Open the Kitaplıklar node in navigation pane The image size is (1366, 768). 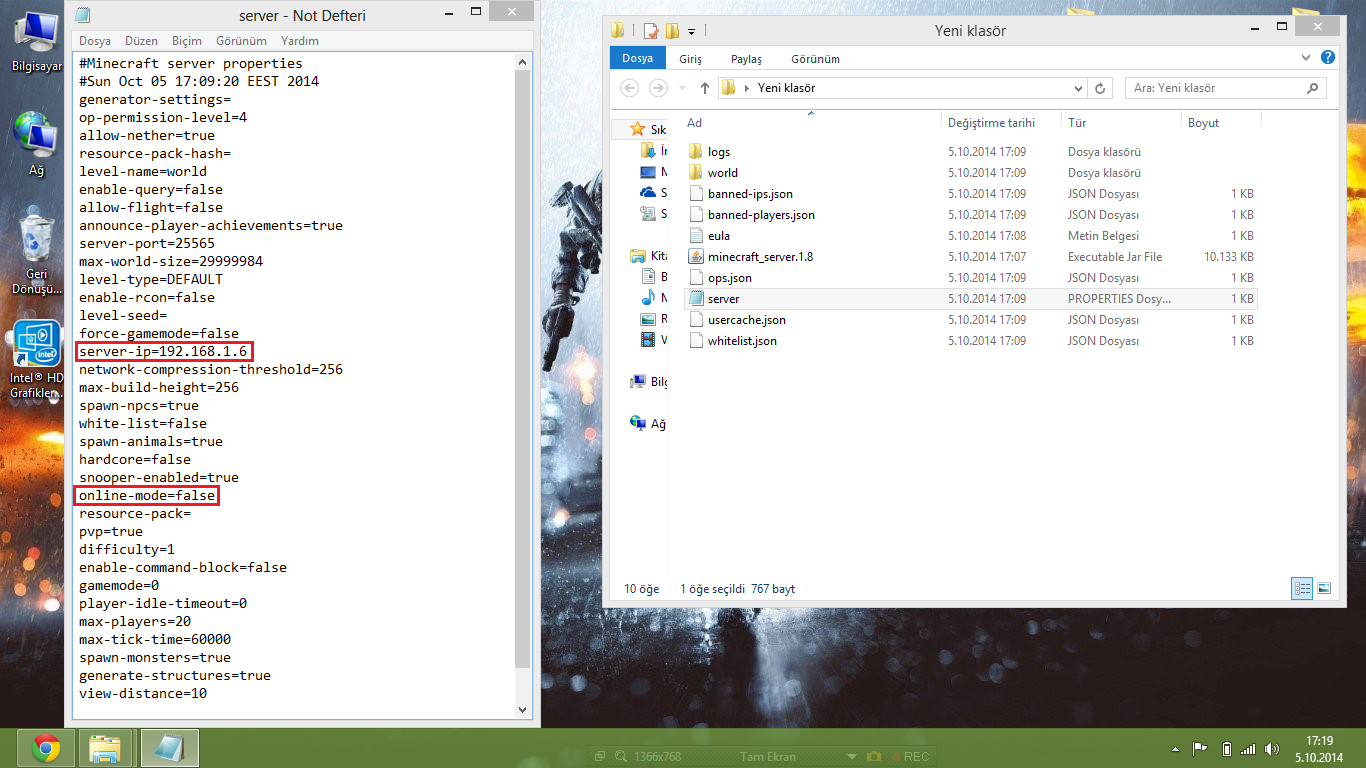click(637, 256)
